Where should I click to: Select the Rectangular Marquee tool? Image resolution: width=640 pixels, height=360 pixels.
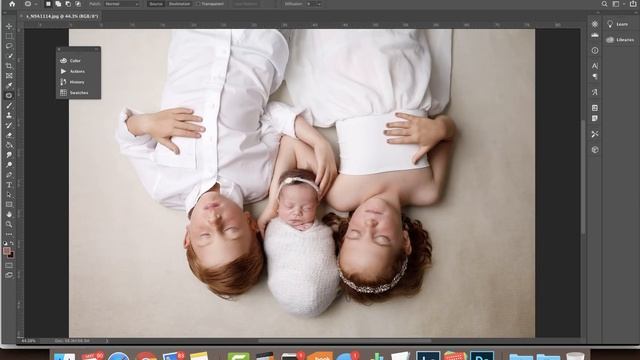(9, 36)
